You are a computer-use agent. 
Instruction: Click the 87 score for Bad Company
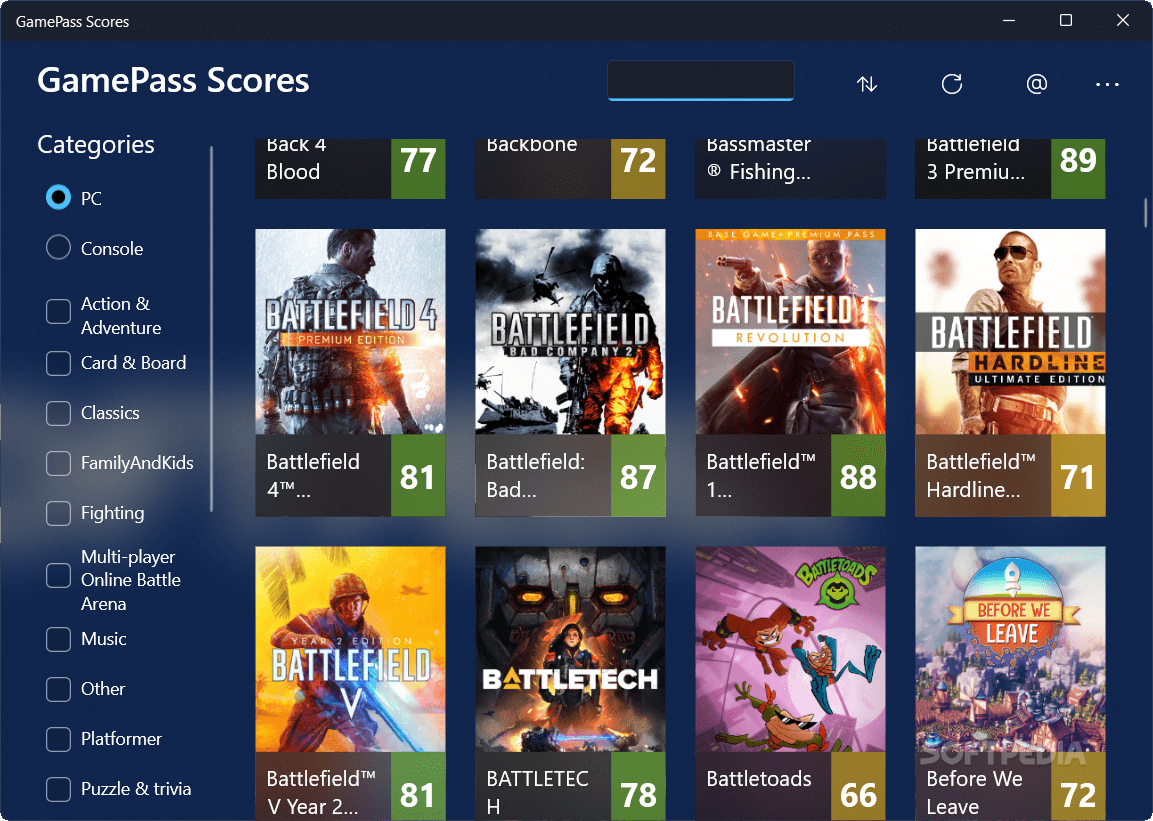tap(638, 476)
